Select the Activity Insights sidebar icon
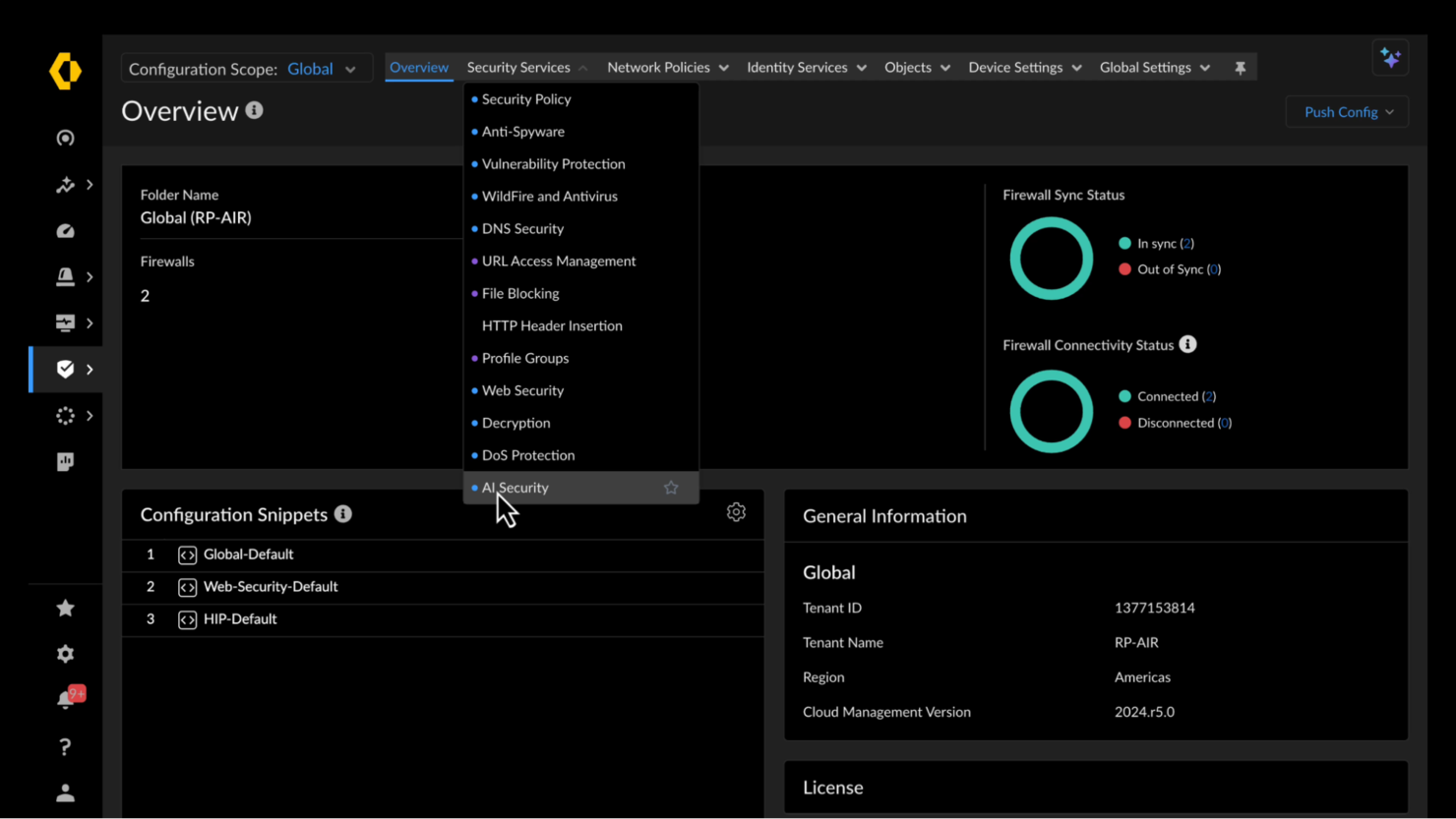Image resolution: width=1456 pixels, height=819 pixels. [65, 185]
